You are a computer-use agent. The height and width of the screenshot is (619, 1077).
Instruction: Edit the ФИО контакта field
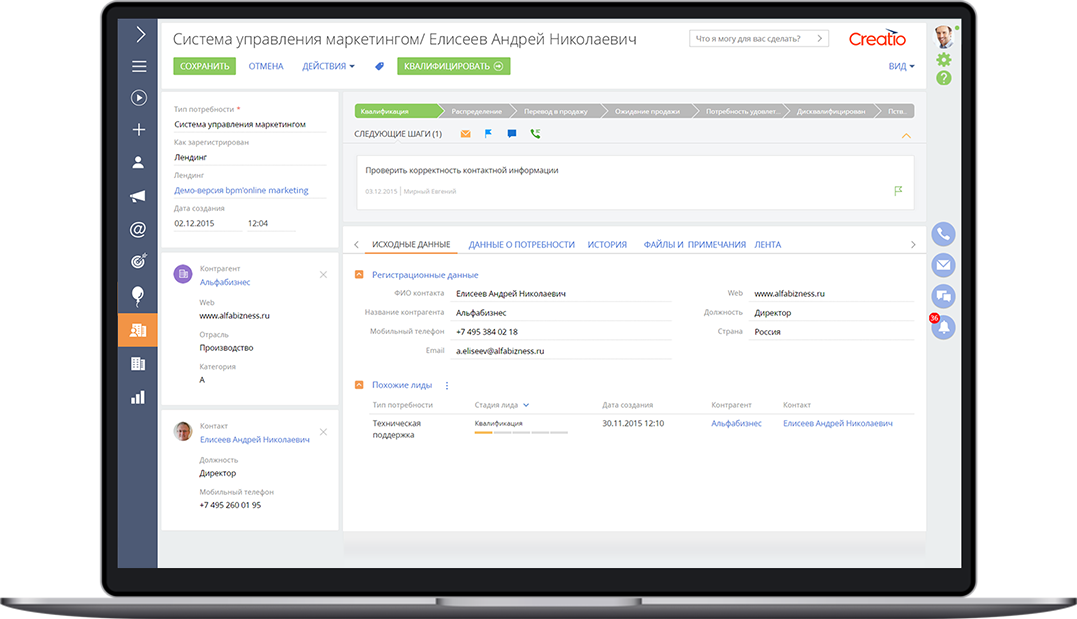click(x=561, y=293)
